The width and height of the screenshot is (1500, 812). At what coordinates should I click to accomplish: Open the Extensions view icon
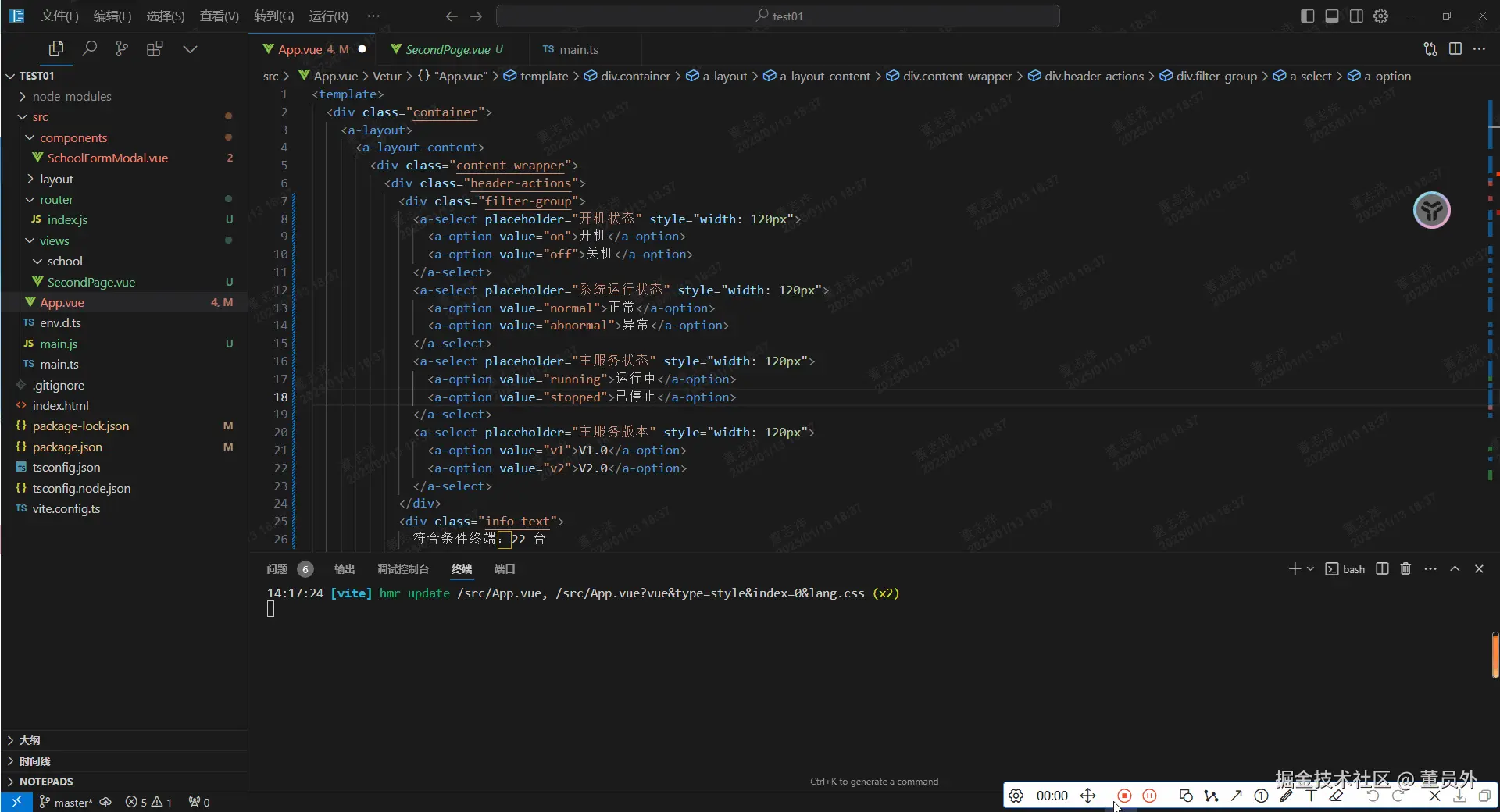pyautogui.click(x=155, y=49)
